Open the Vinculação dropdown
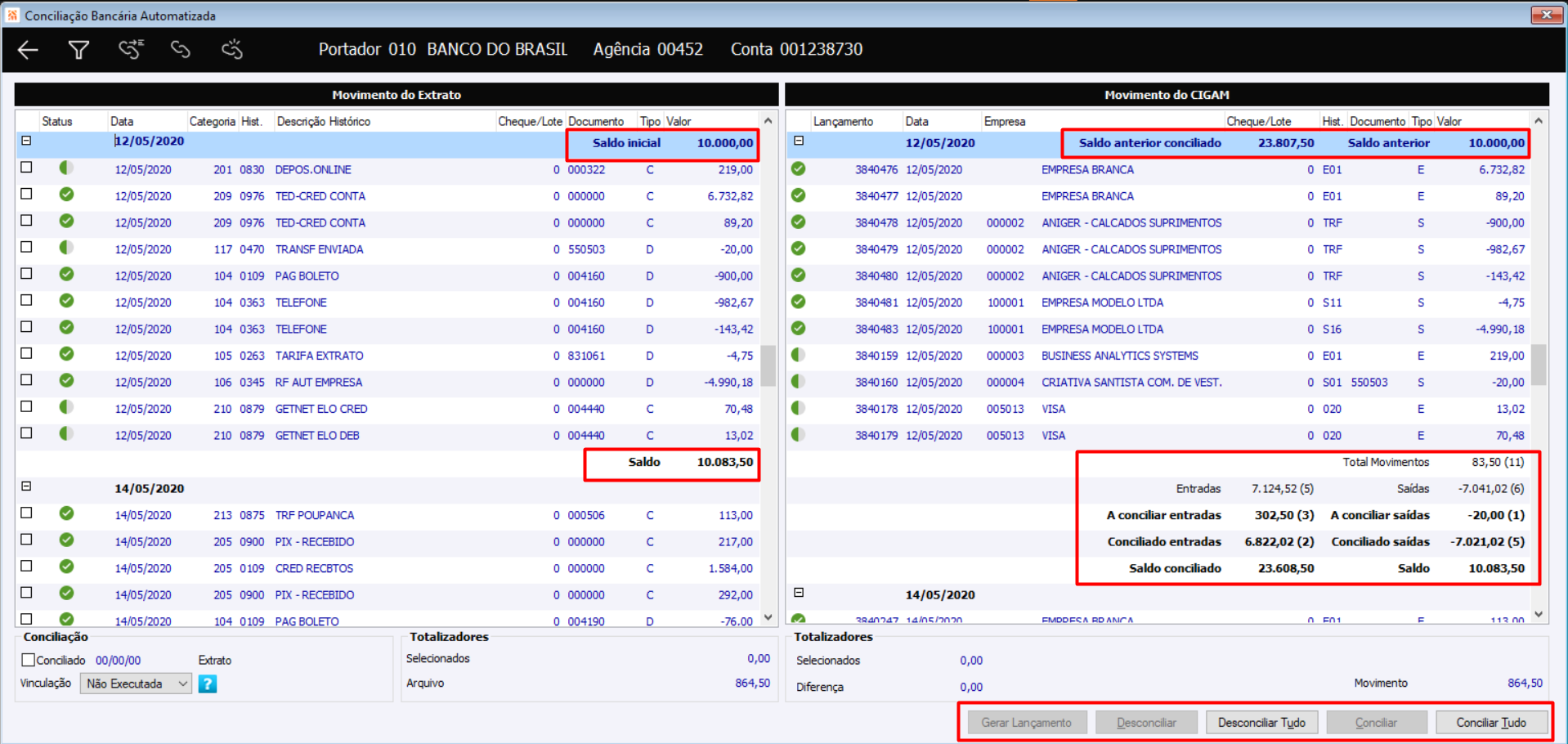 coord(136,683)
